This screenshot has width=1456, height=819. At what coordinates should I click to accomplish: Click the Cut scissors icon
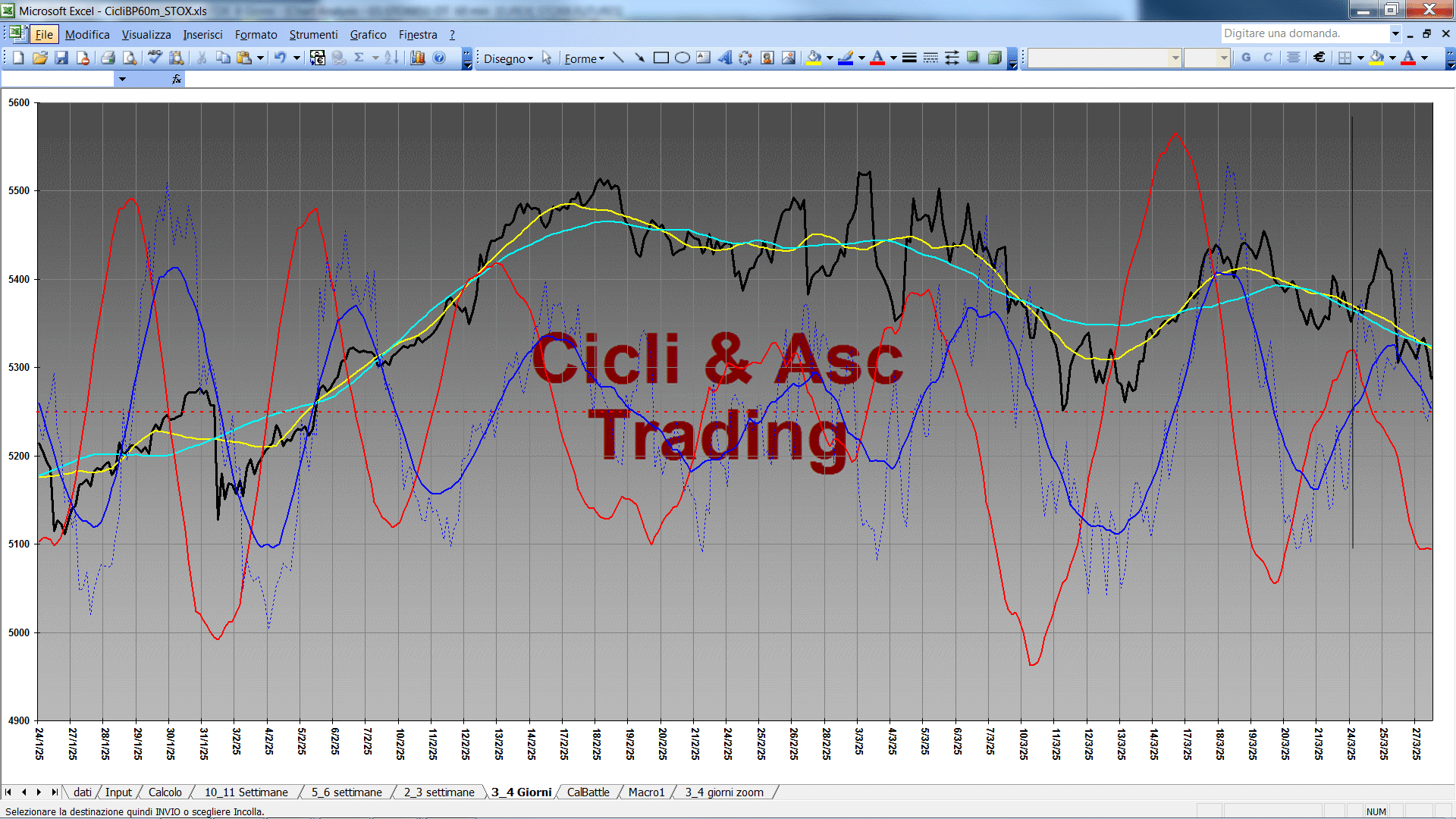[202, 58]
